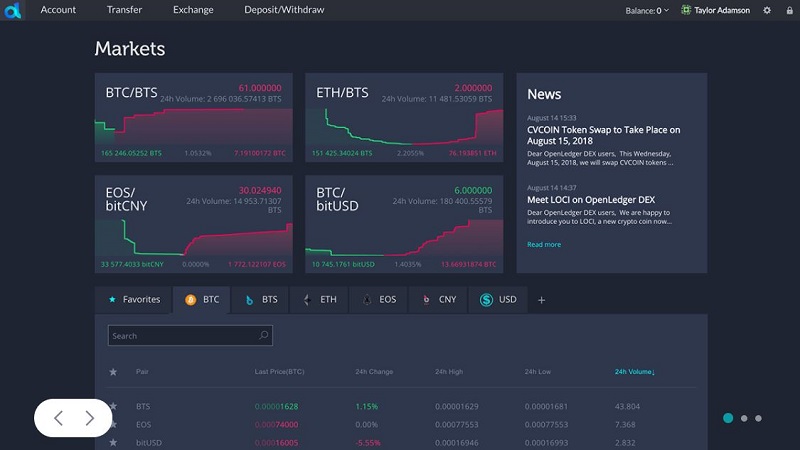Image resolution: width=800 pixels, height=450 pixels.
Task: Open the Deposit/Withdraw menu
Action: point(284,10)
